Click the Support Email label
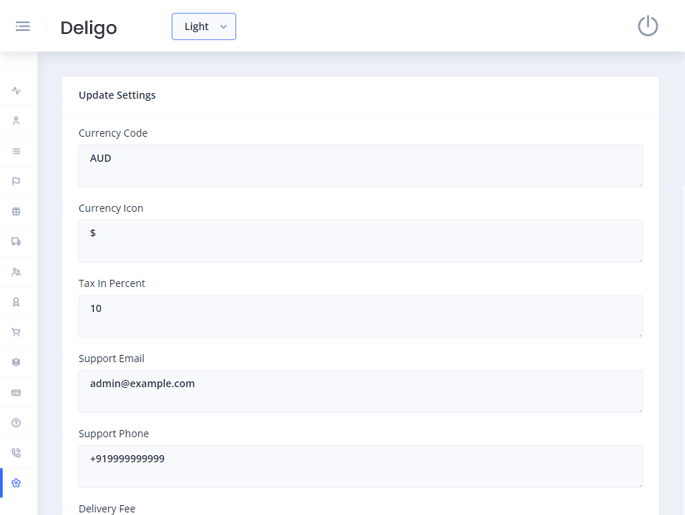Image resolution: width=685 pixels, height=515 pixels. click(111, 359)
